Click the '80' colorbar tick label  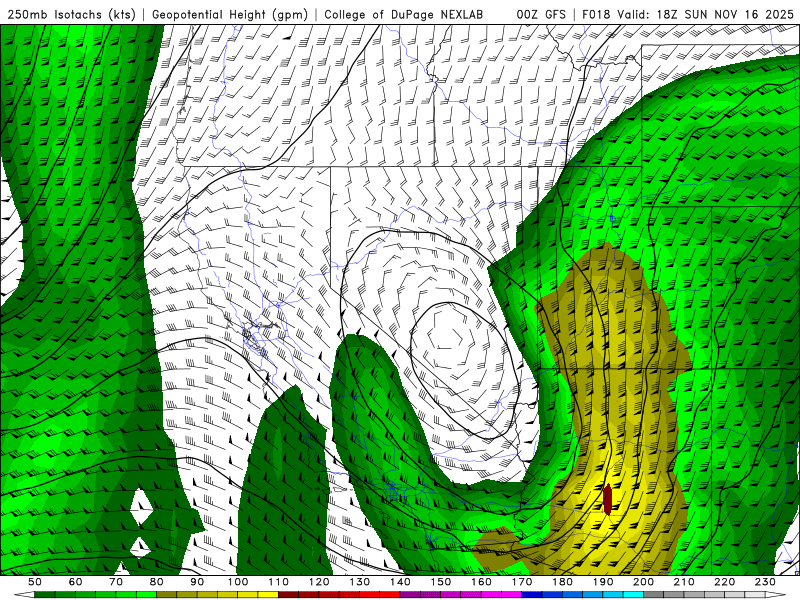pyautogui.click(x=157, y=582)
